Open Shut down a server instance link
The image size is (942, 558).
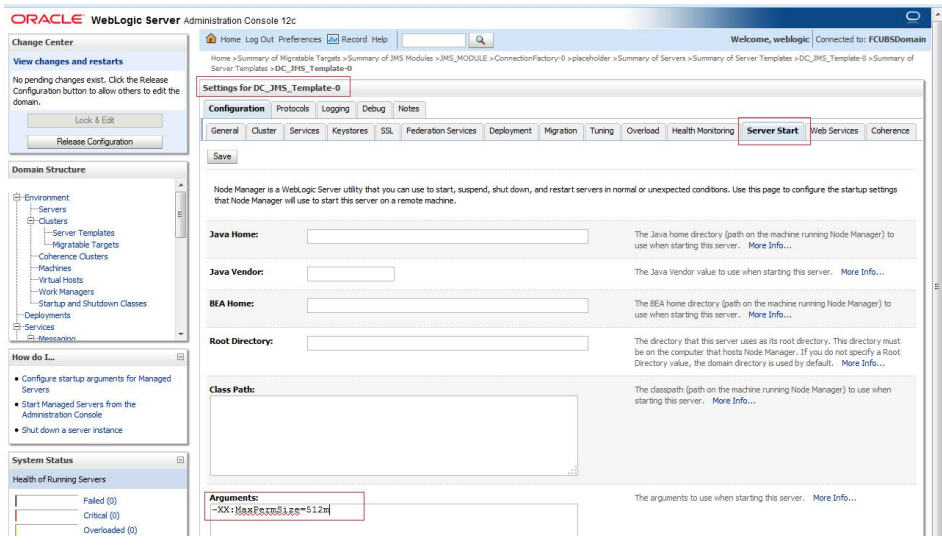72,430
